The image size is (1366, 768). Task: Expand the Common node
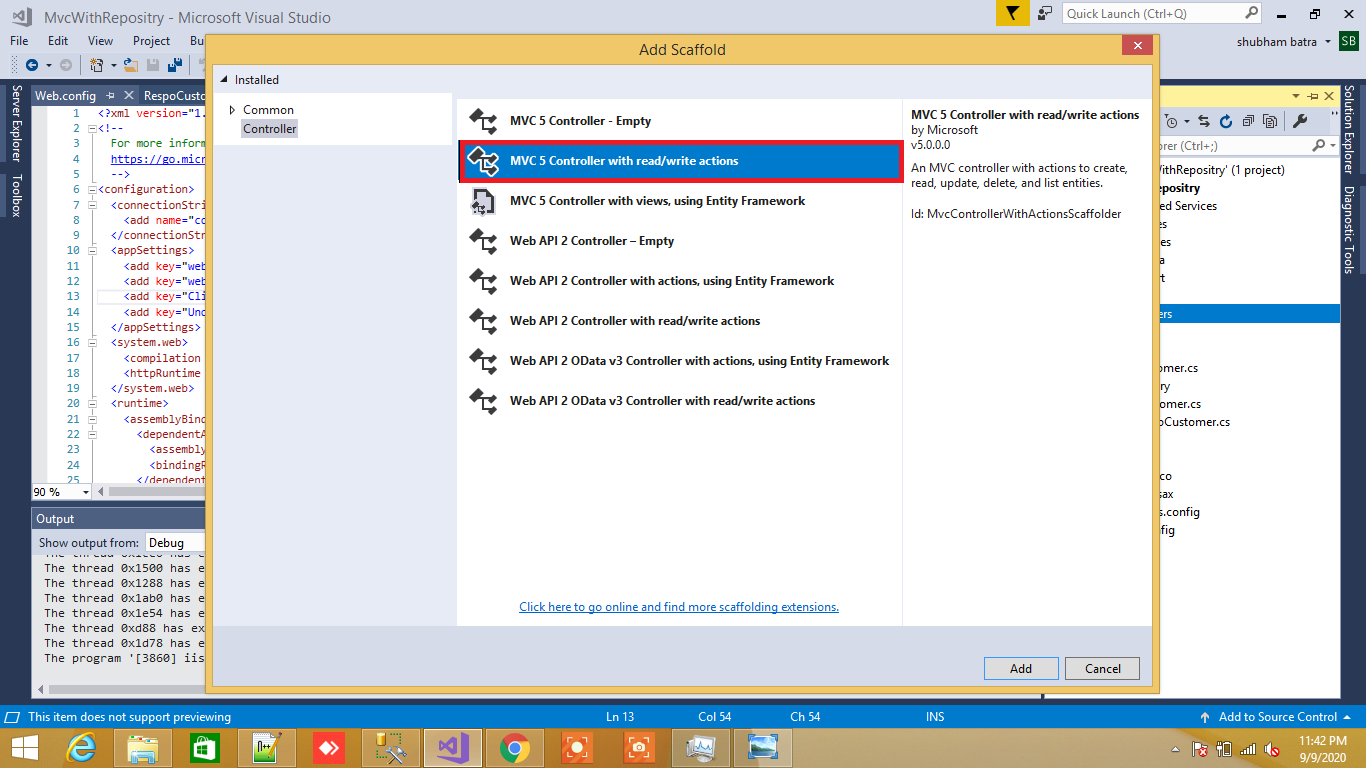pos(233,110)
